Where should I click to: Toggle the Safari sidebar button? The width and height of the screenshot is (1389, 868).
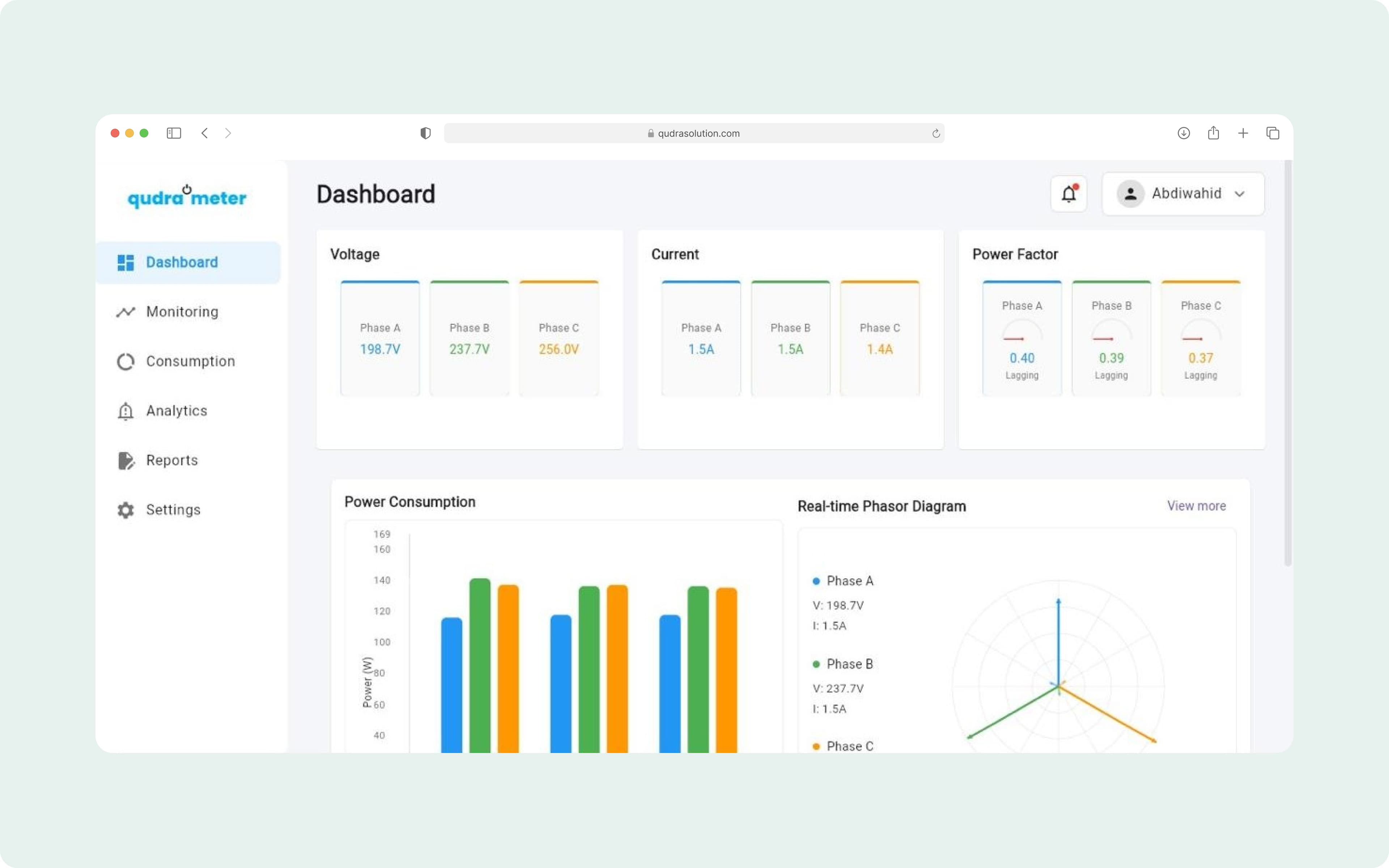coord(174,133)
